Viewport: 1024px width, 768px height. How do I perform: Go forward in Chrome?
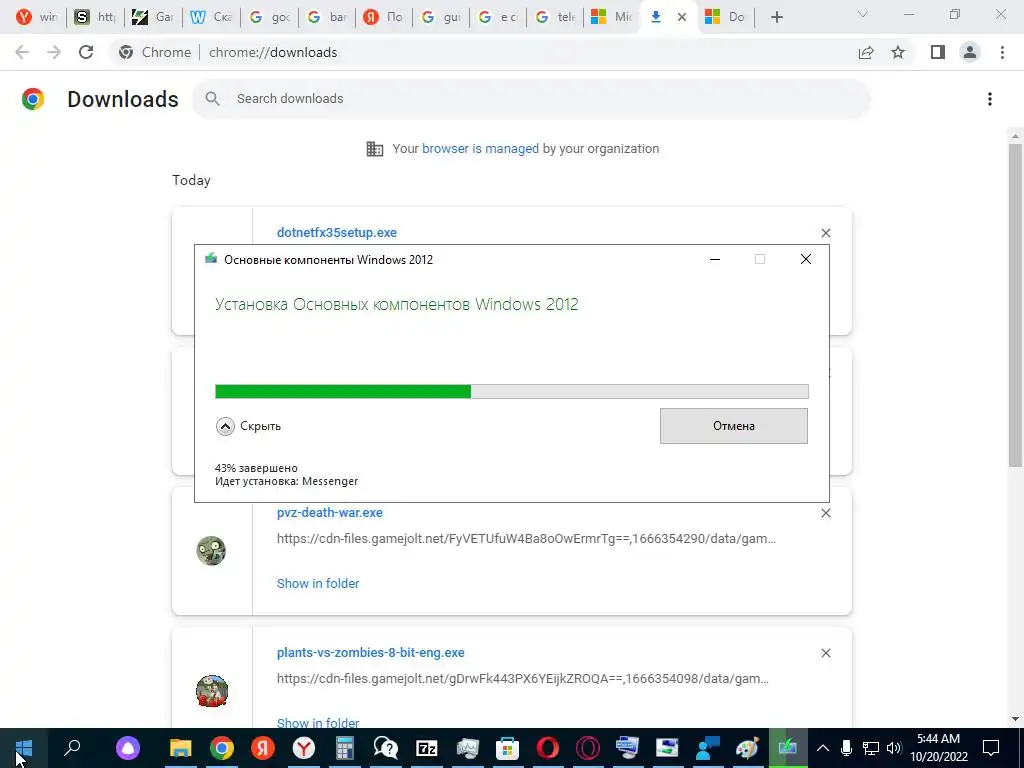pos(54,52)
